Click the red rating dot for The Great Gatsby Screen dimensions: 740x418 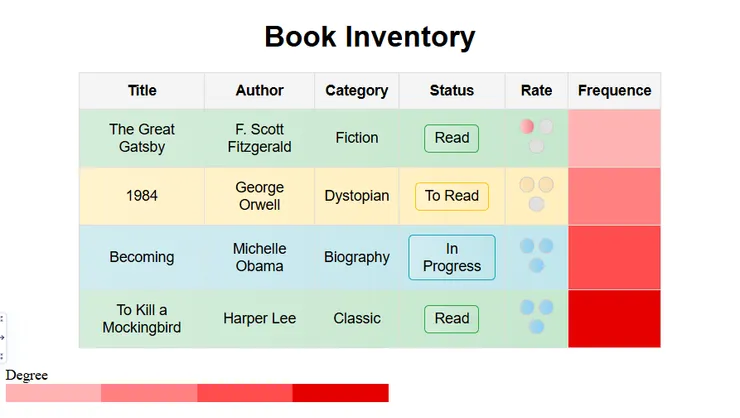click(527, 127)
